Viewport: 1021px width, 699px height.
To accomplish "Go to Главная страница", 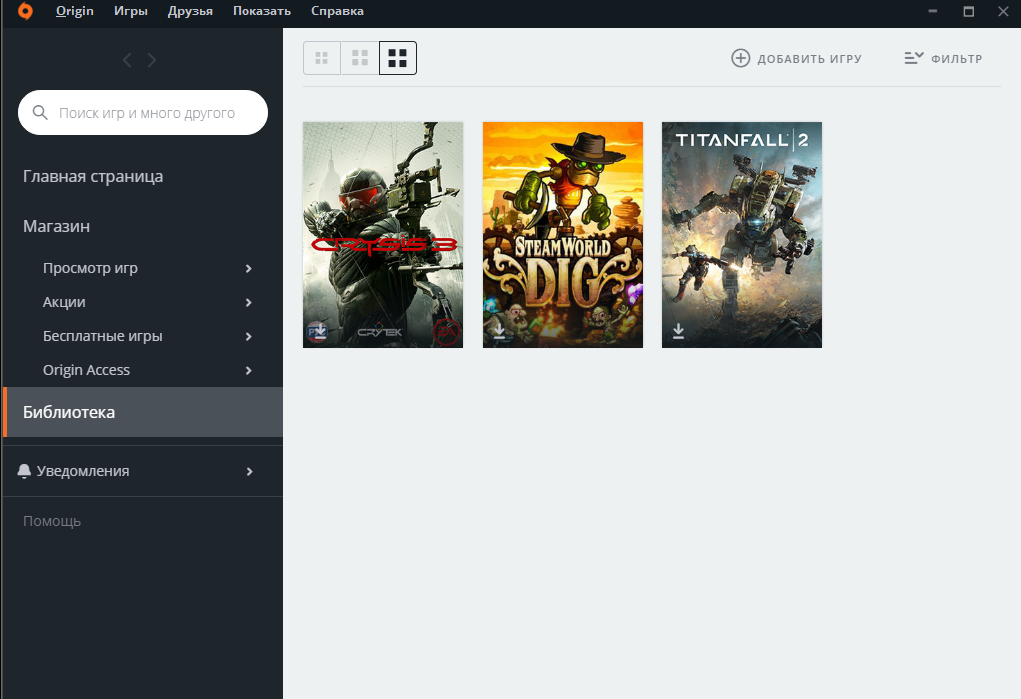I will pos(93,177).
